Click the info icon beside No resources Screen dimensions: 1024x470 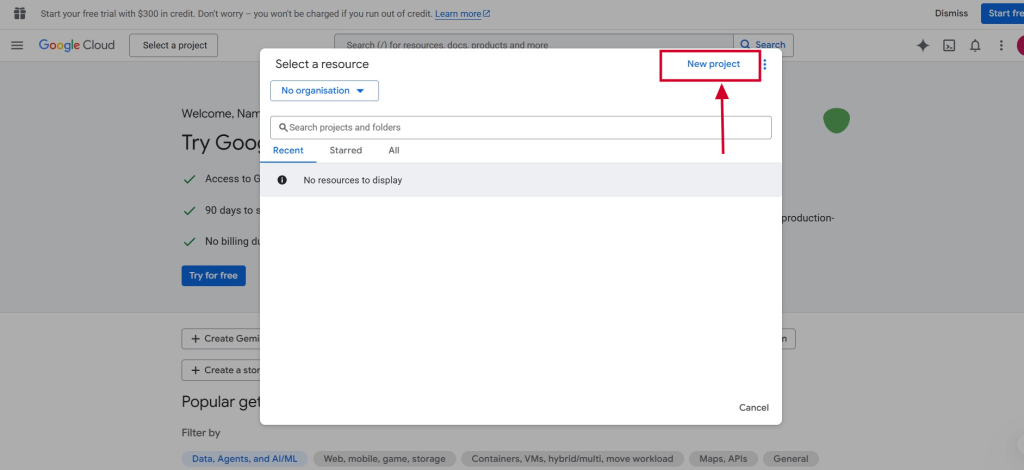tap(281, 180)
